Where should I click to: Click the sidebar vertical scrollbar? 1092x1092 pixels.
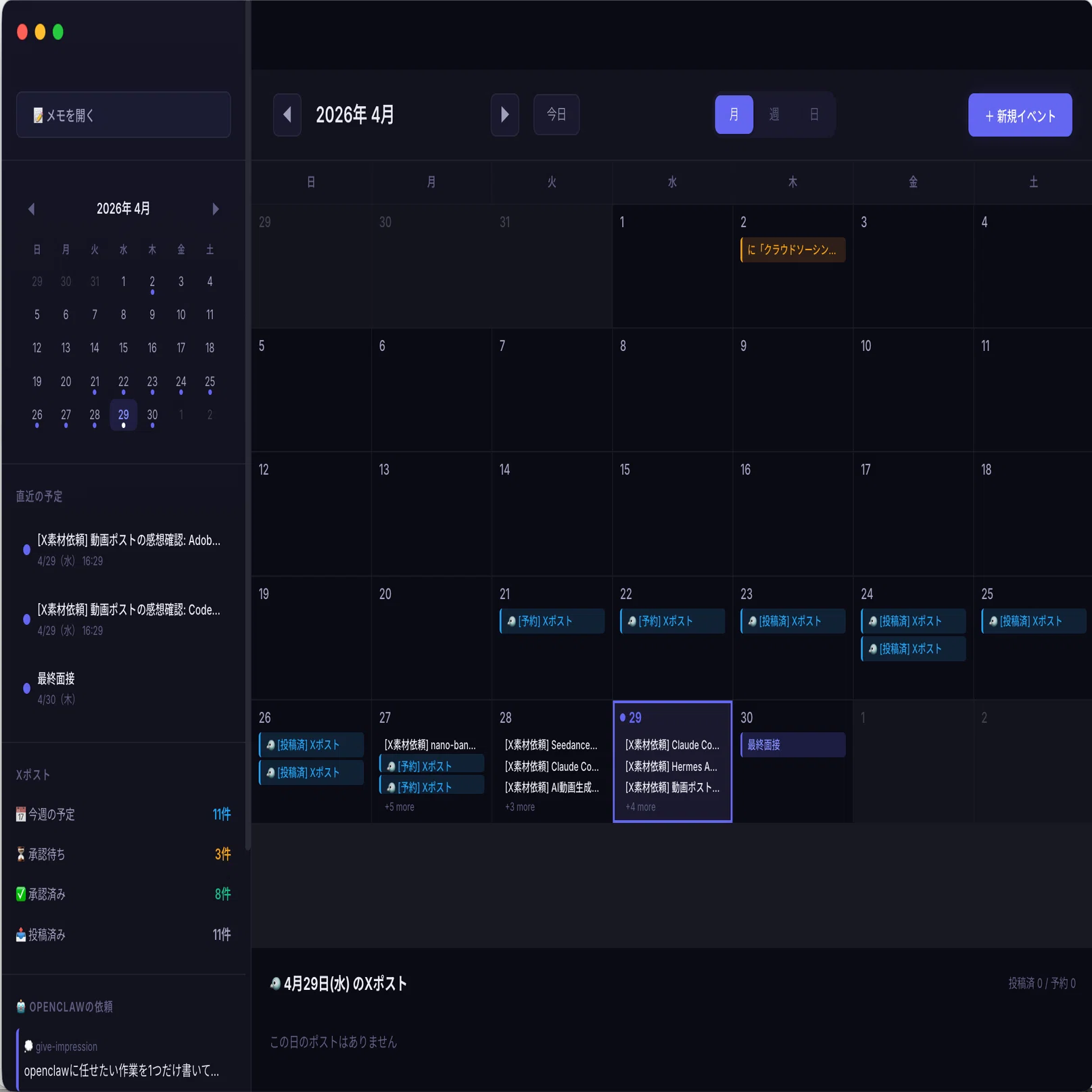(x=248, y=426)
